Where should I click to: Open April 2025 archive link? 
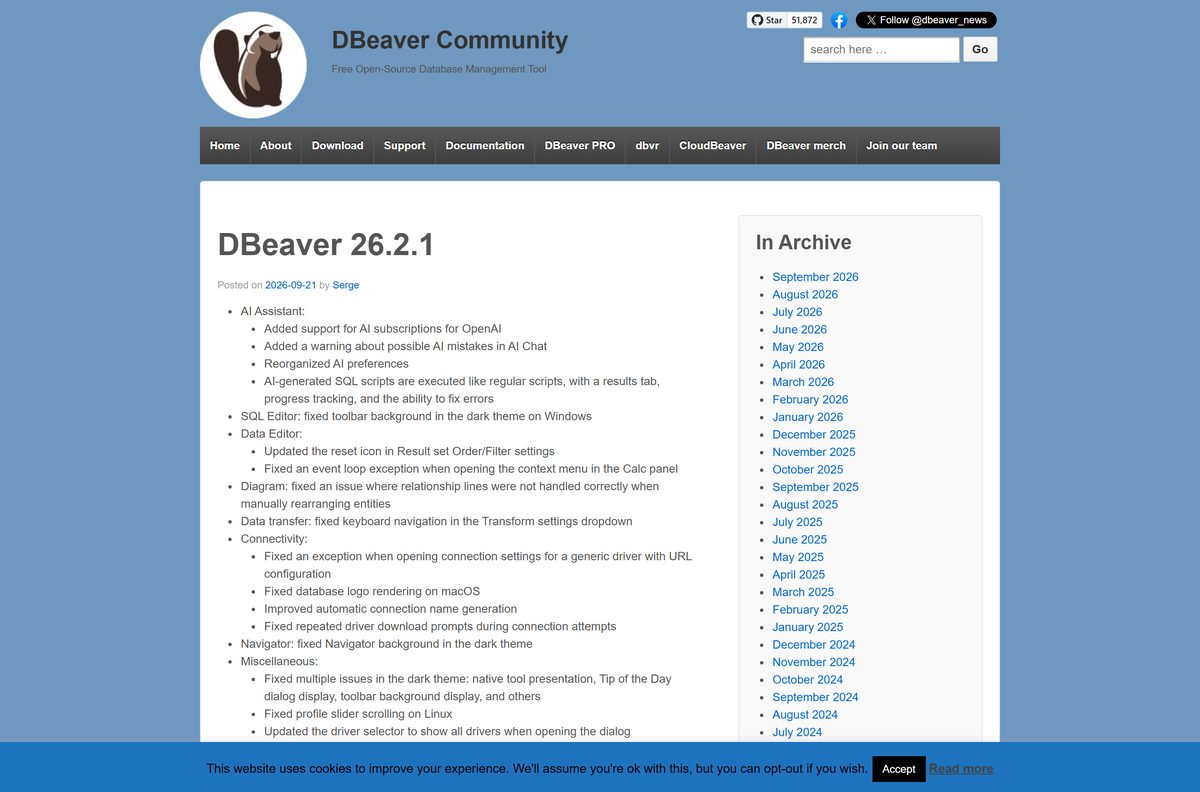[799, 574]
